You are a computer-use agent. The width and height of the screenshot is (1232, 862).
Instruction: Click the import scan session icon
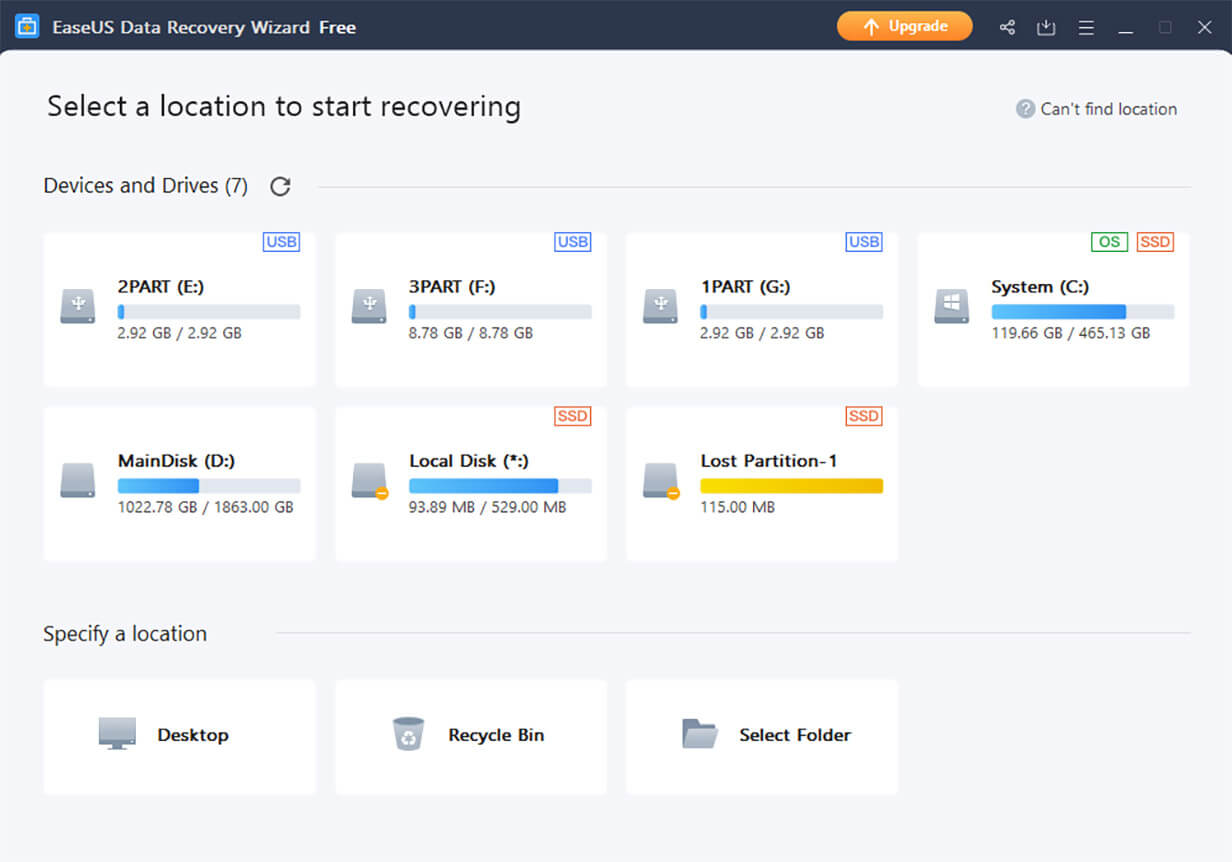click(x=1046, y=27)
